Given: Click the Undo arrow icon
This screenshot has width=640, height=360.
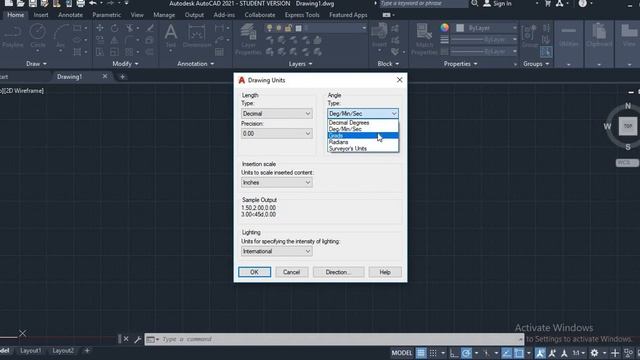Looking at the screenshot, I should point(93,3).
